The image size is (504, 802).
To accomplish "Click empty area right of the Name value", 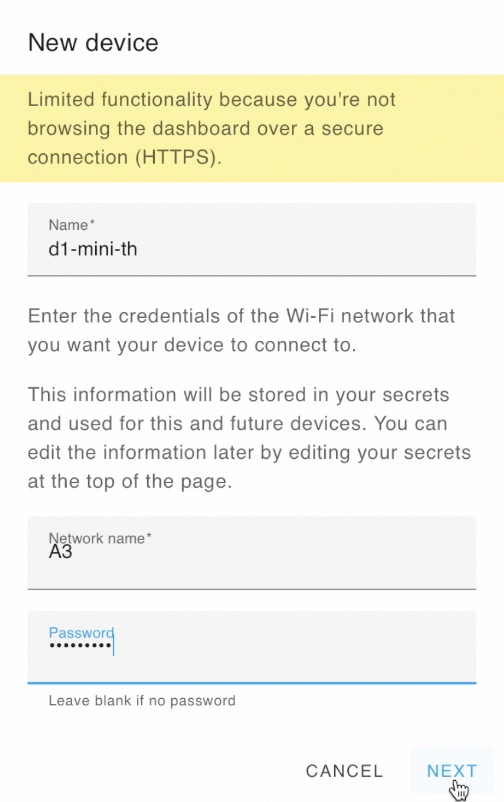I will [x=307, y=249].
